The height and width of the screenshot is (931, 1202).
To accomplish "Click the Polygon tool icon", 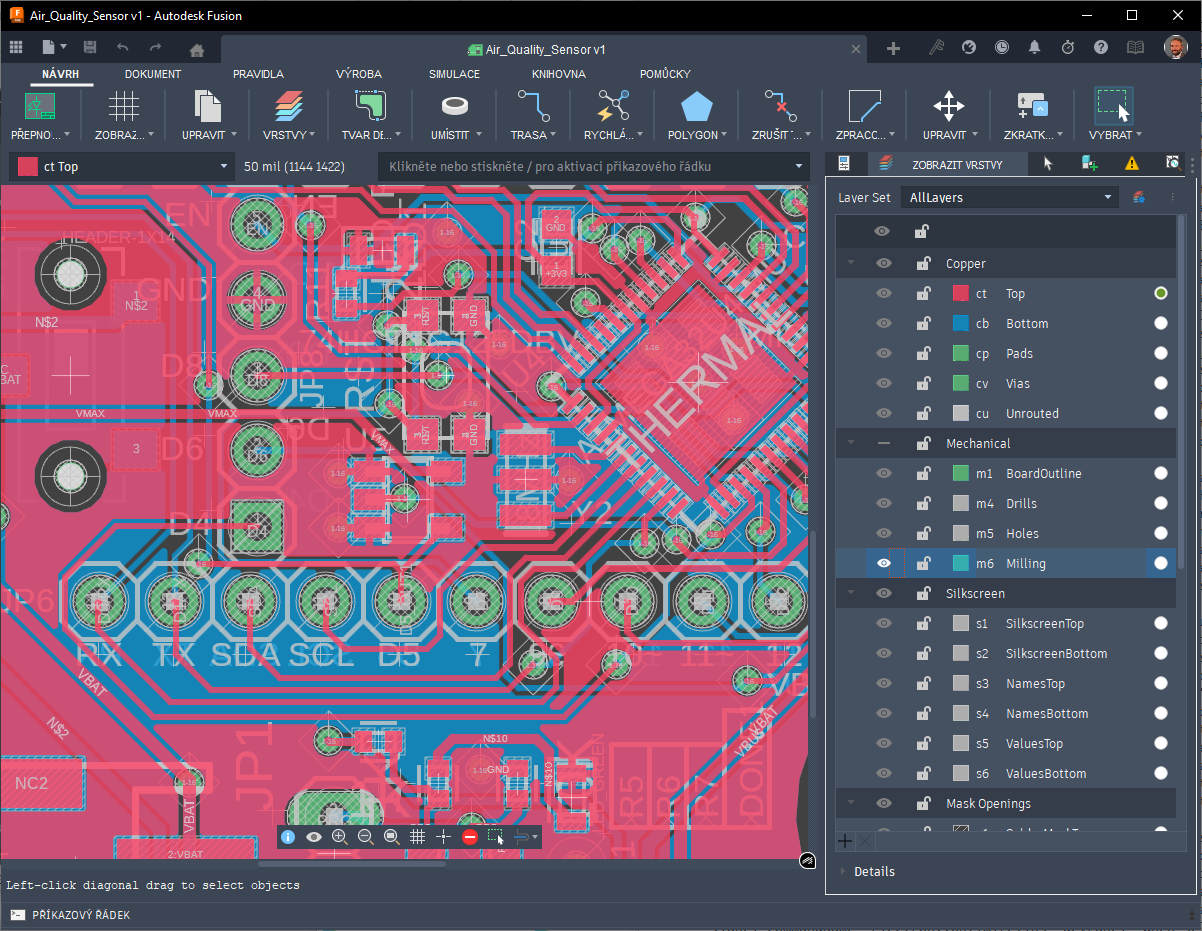I will coord(696,106).
